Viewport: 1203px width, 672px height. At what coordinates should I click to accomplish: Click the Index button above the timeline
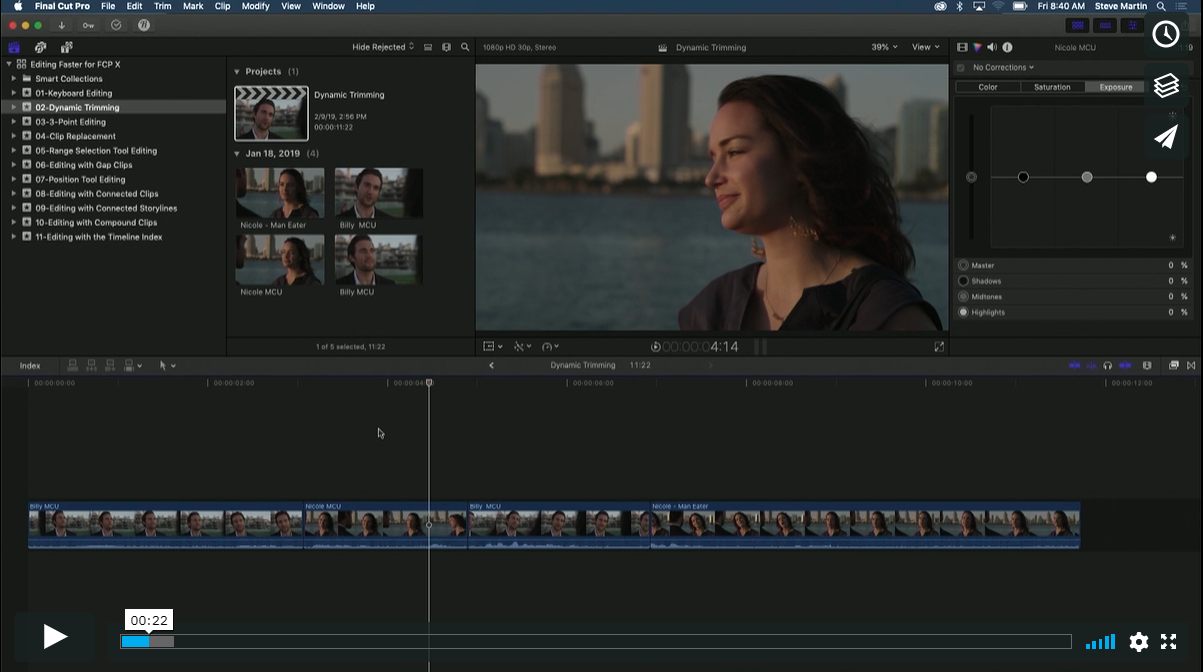[x=30, y=365]
